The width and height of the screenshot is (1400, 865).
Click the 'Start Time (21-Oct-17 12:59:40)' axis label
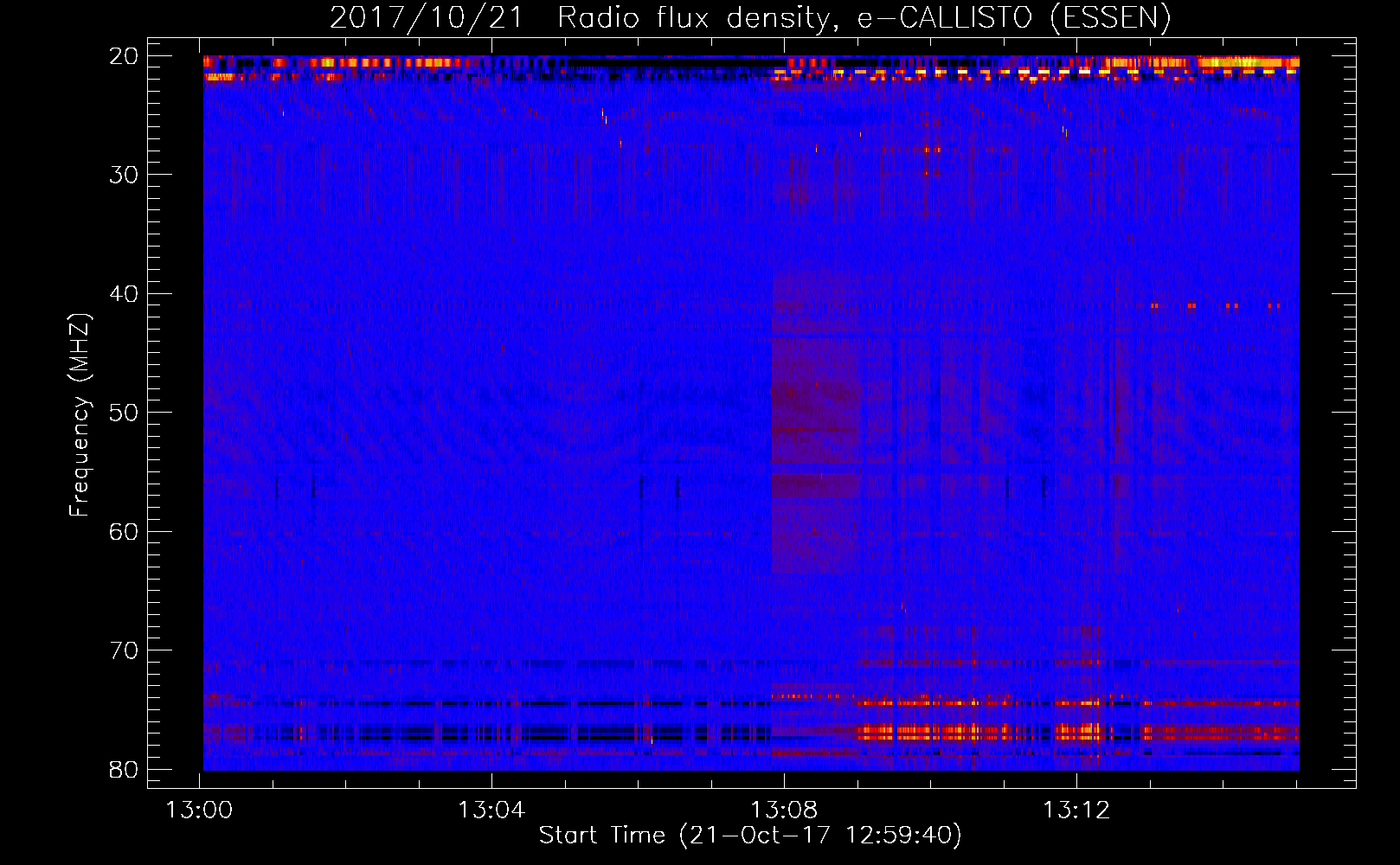coord(750,836)
